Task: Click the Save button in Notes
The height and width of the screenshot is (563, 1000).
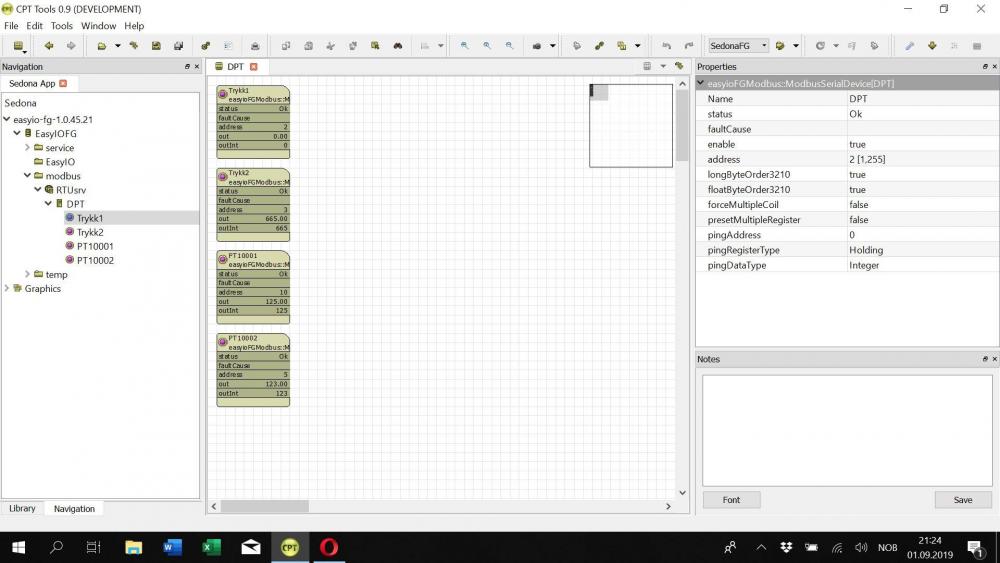Action: [x=962, y=500]
